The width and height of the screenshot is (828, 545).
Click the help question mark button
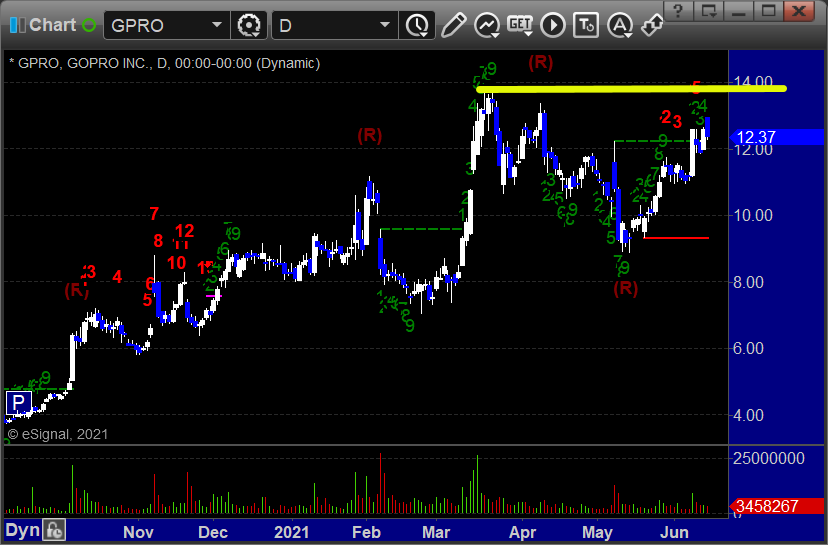point(679,11)
